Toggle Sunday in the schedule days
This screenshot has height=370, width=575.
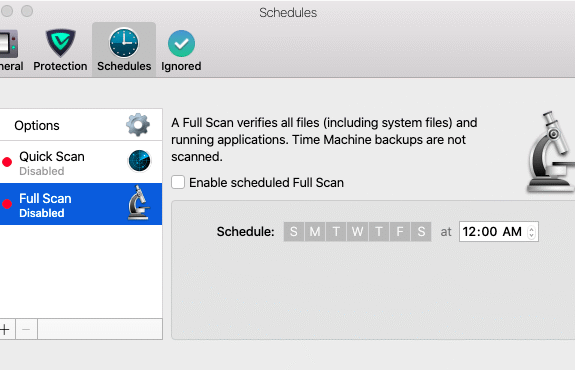[294, 231]
